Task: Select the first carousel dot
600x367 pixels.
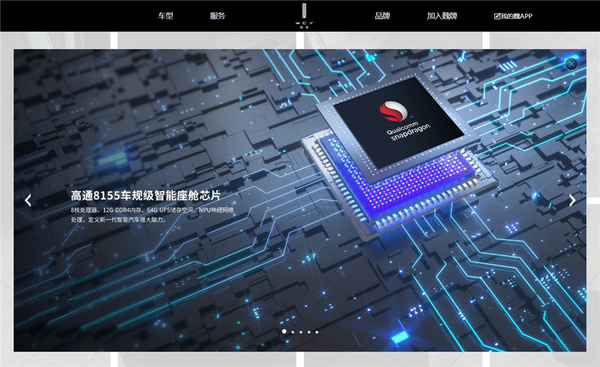Action: pyautogui.click(x=284, y=331)
